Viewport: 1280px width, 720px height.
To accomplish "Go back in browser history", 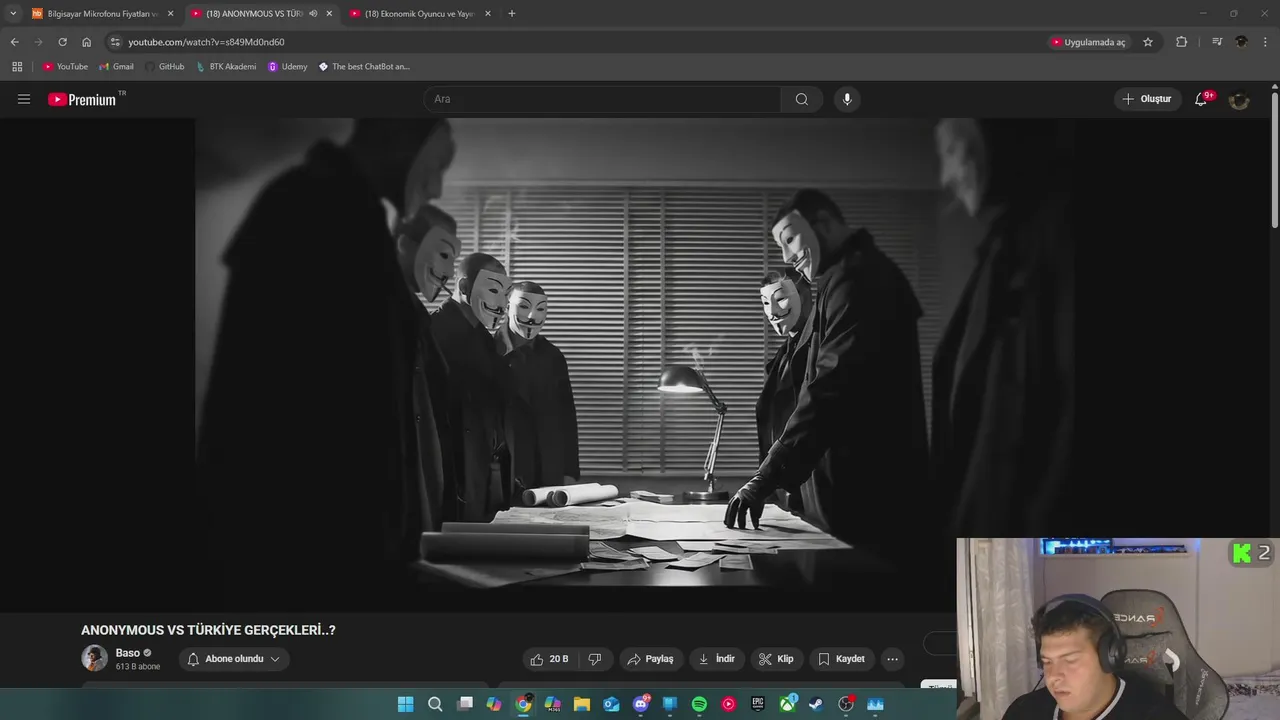I will (x=14, y=42).
